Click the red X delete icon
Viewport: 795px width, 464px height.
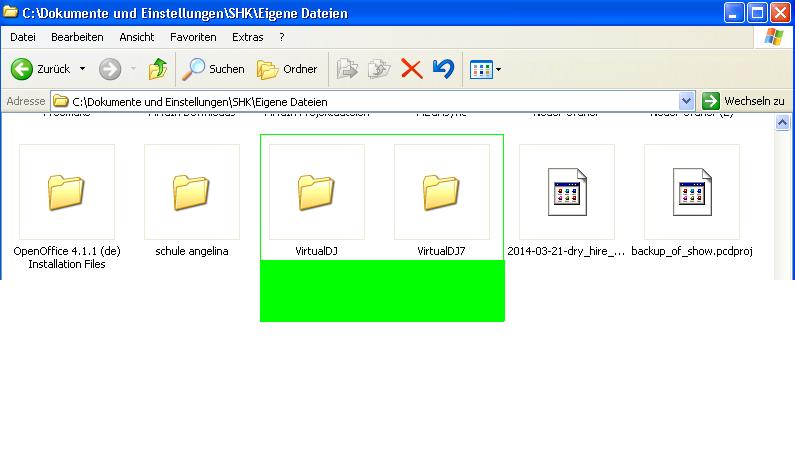click(411, 69)
